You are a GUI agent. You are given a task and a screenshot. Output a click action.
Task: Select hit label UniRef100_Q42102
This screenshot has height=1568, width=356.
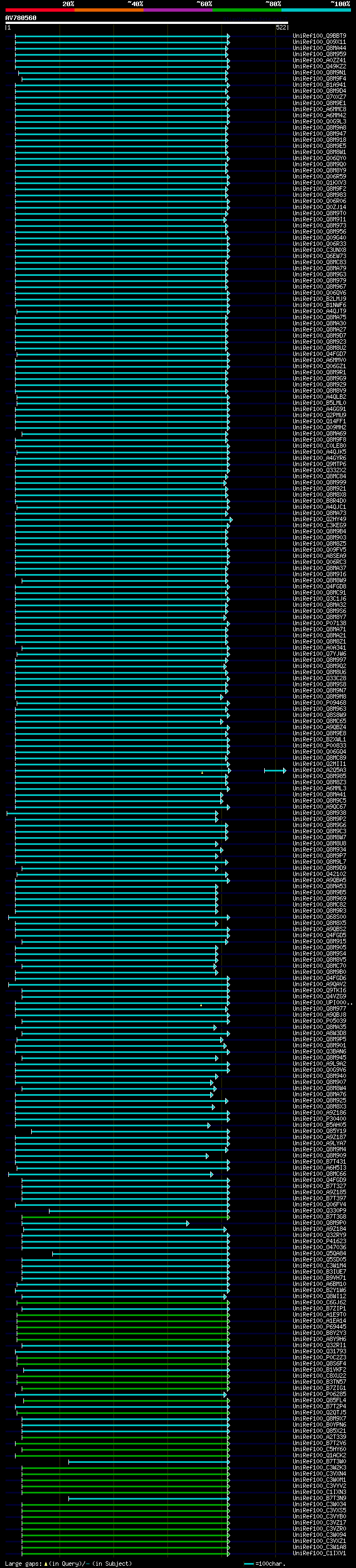pyautogui.click(x=319, y=875)
